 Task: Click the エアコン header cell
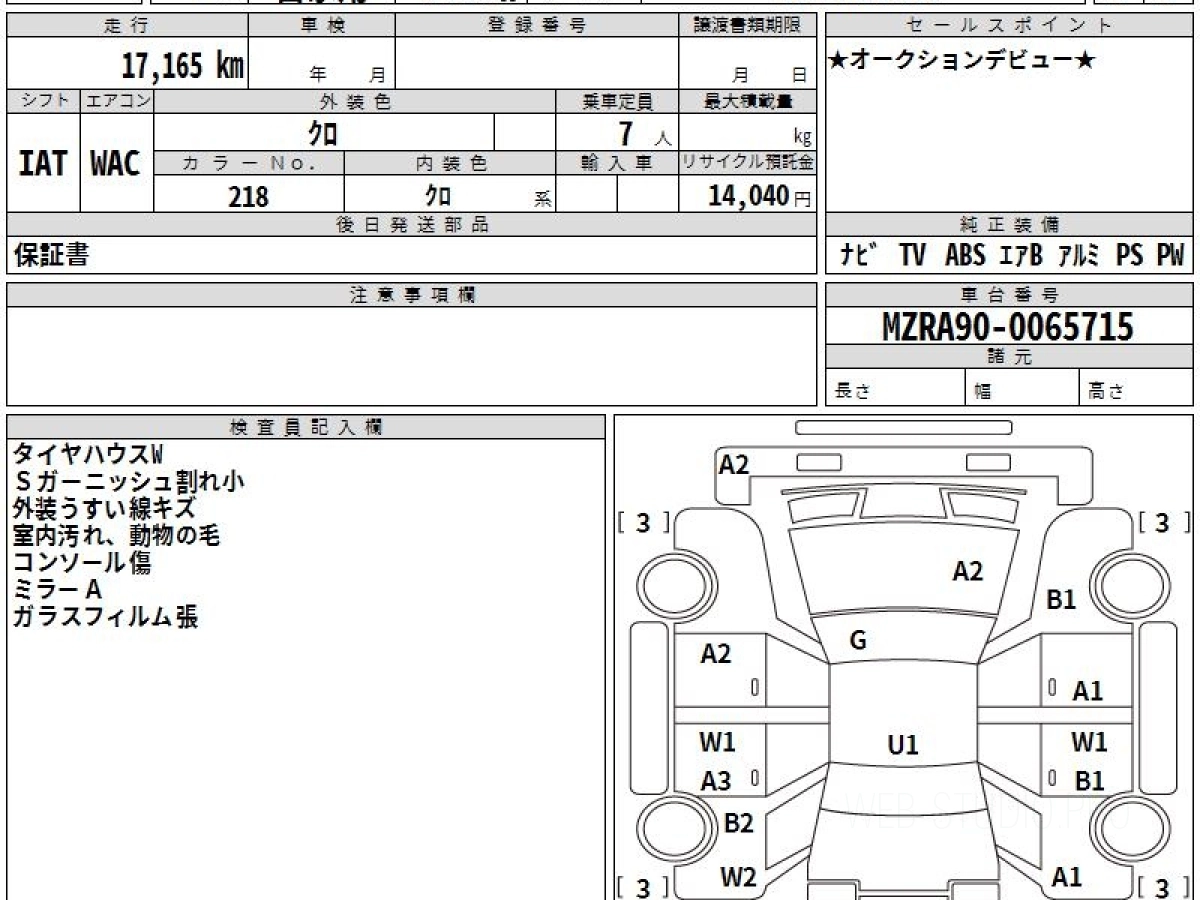tap(116, 101)
